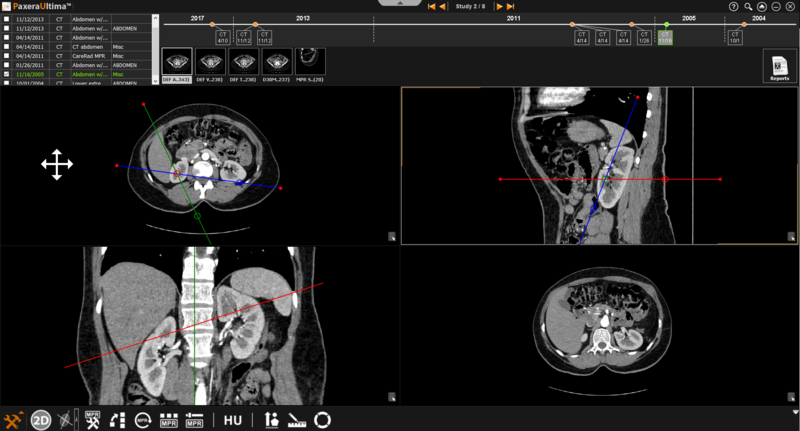The image size is (800, 431).
Task: Uncheck the 11/16/2005 study checkbox
Action: (7, 74)
